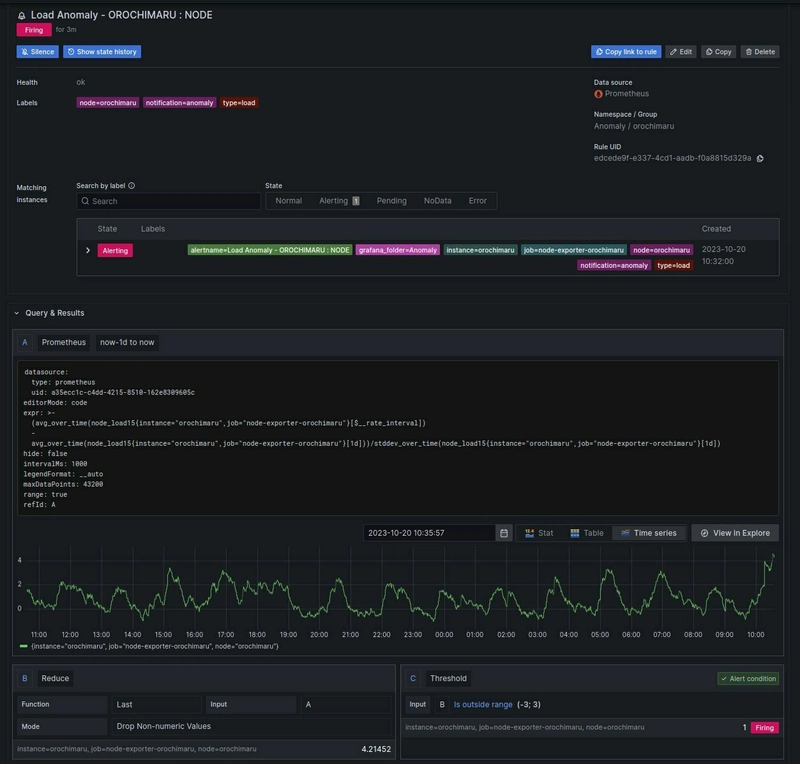This screenshot has width=800, height=764.
Task: Filter instances by Pending state
Action: coord(391,201)
